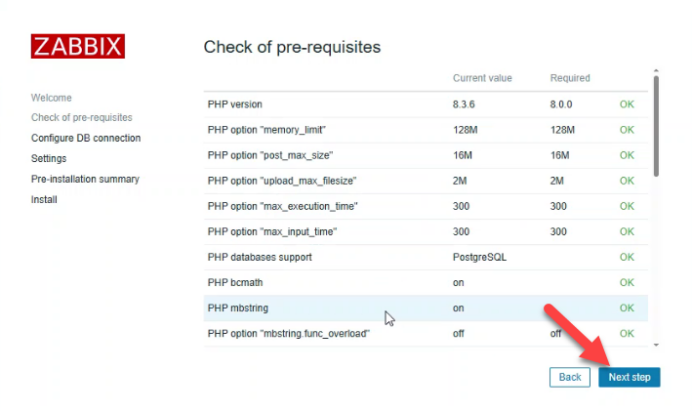Image resolution: width=692 pixels, height=411 pixels.
Task: Go to Settings step
Action: click(49, 158)
